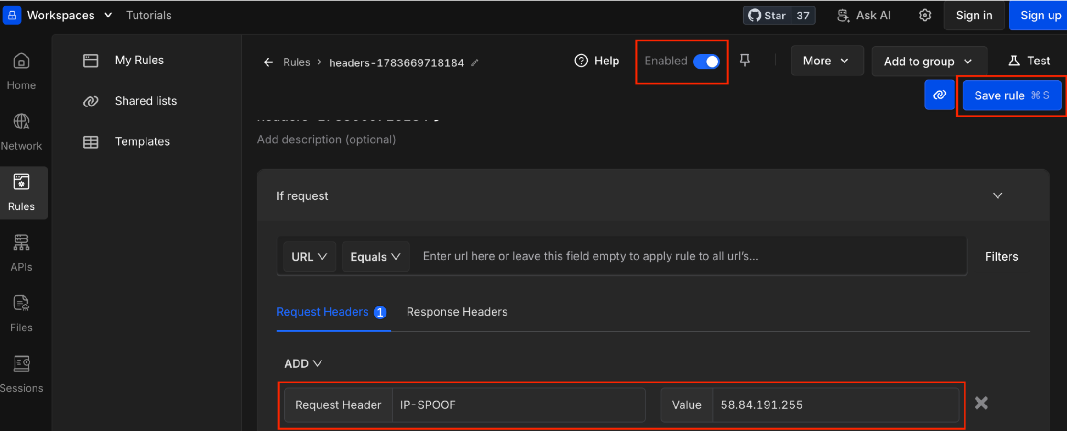Select Templates in the side panel
The image size is (1067, 431).
pyautogui.click(x=142, y=142)
